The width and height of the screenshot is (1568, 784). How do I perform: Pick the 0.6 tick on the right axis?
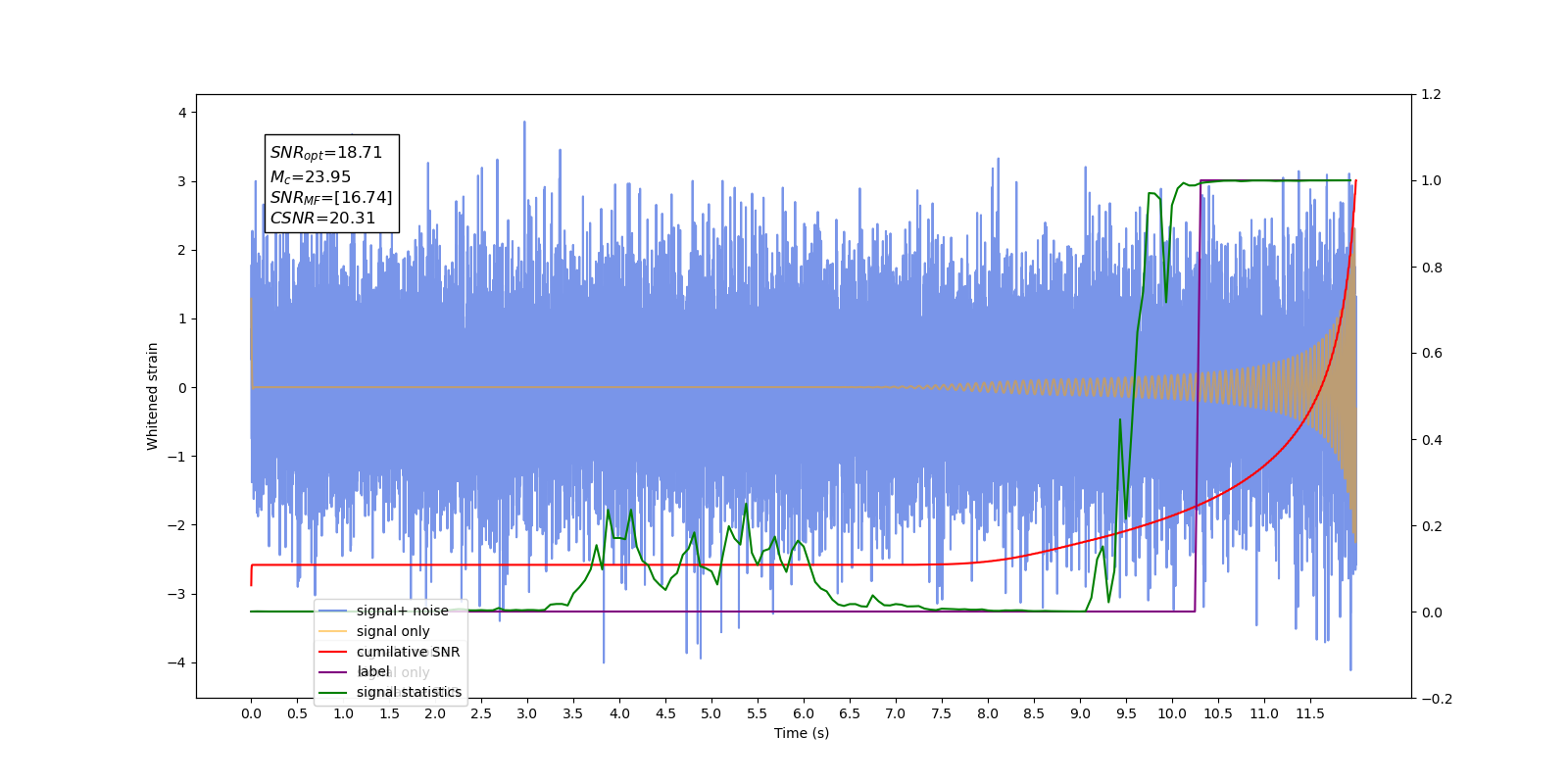[1432, 354]
